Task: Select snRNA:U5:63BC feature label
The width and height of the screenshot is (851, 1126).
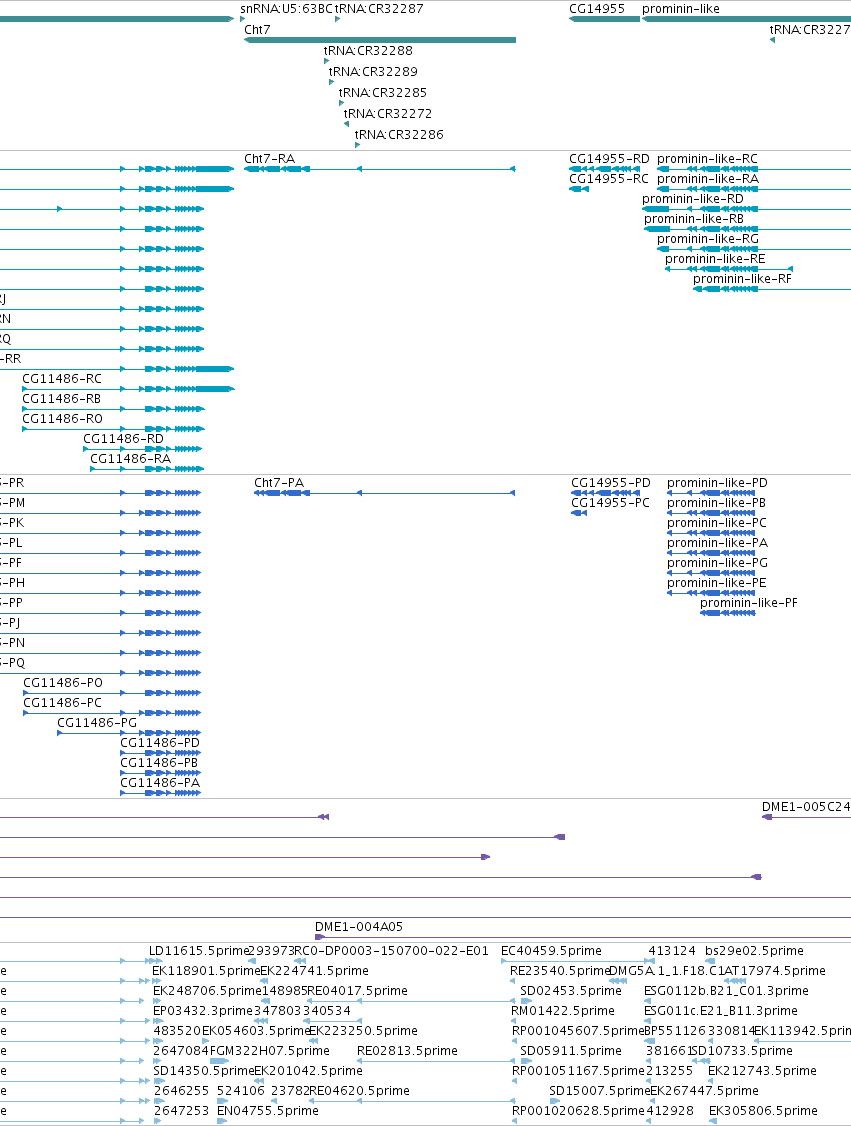Action: [x=286, y=9]
